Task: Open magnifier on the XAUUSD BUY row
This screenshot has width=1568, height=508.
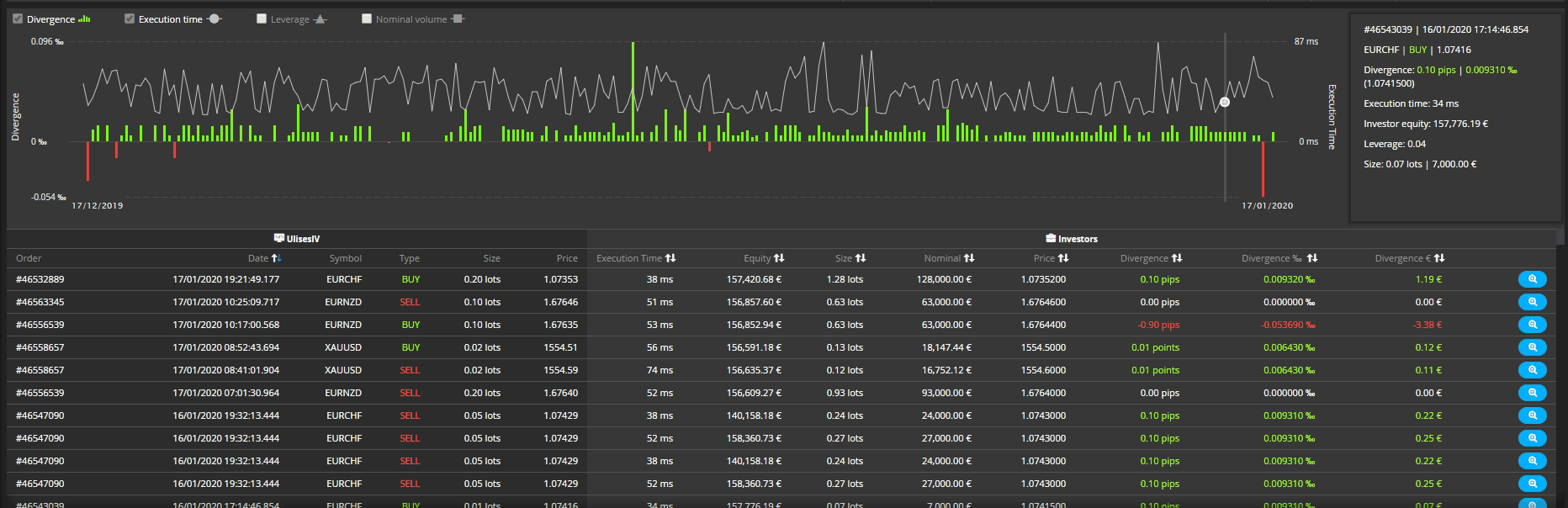Action: coord(1532,347)
